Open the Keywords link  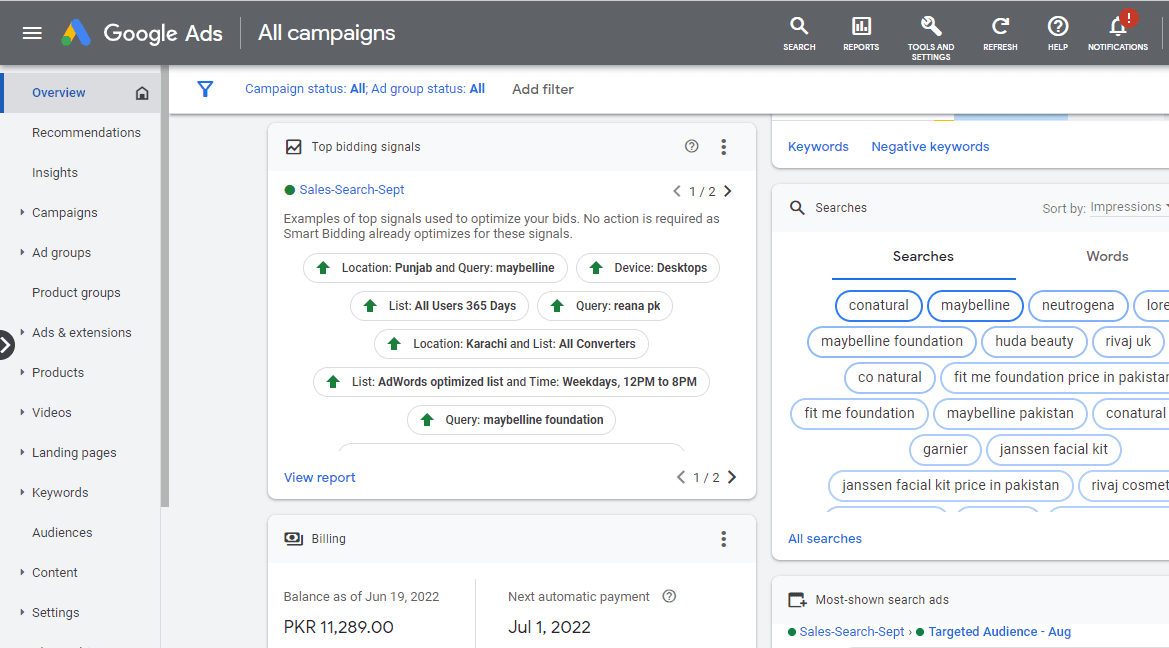tap(818, 147)
